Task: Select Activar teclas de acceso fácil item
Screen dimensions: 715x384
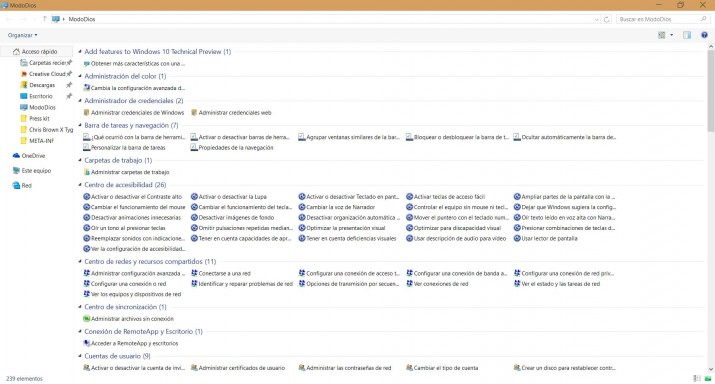Action: 446,197
